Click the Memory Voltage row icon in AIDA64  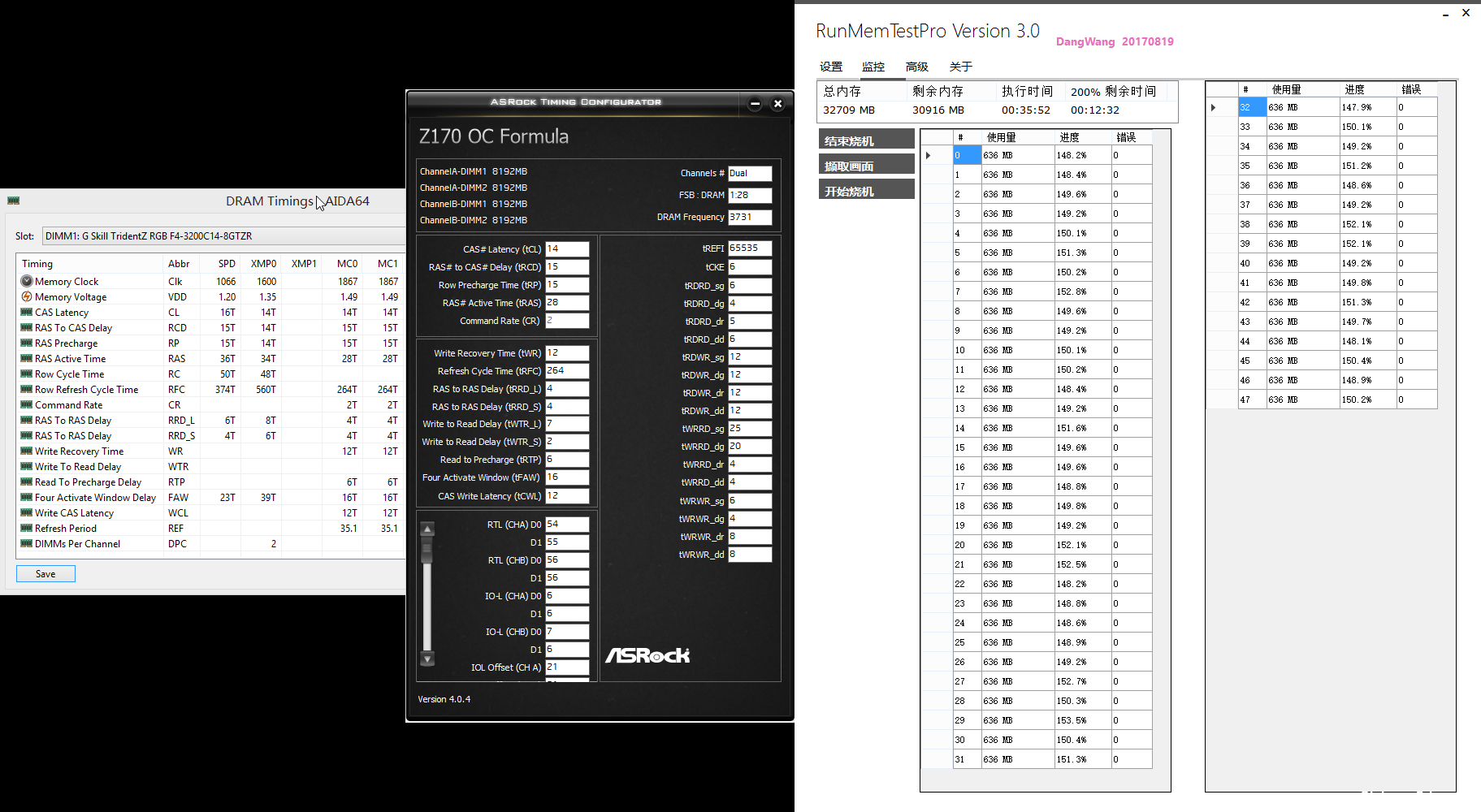pyautogui.click(x=27, y=296)
